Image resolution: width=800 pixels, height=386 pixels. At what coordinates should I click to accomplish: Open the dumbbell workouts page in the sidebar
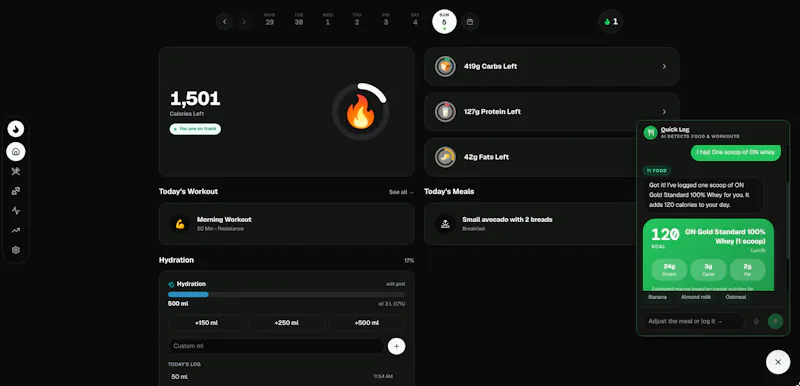pos(16,191)
